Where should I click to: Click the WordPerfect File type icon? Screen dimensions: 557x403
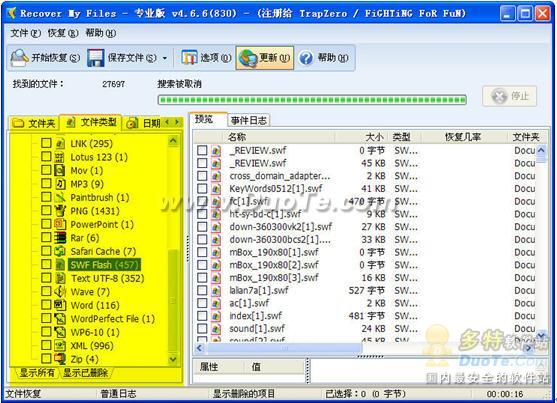tap(60, 319)
